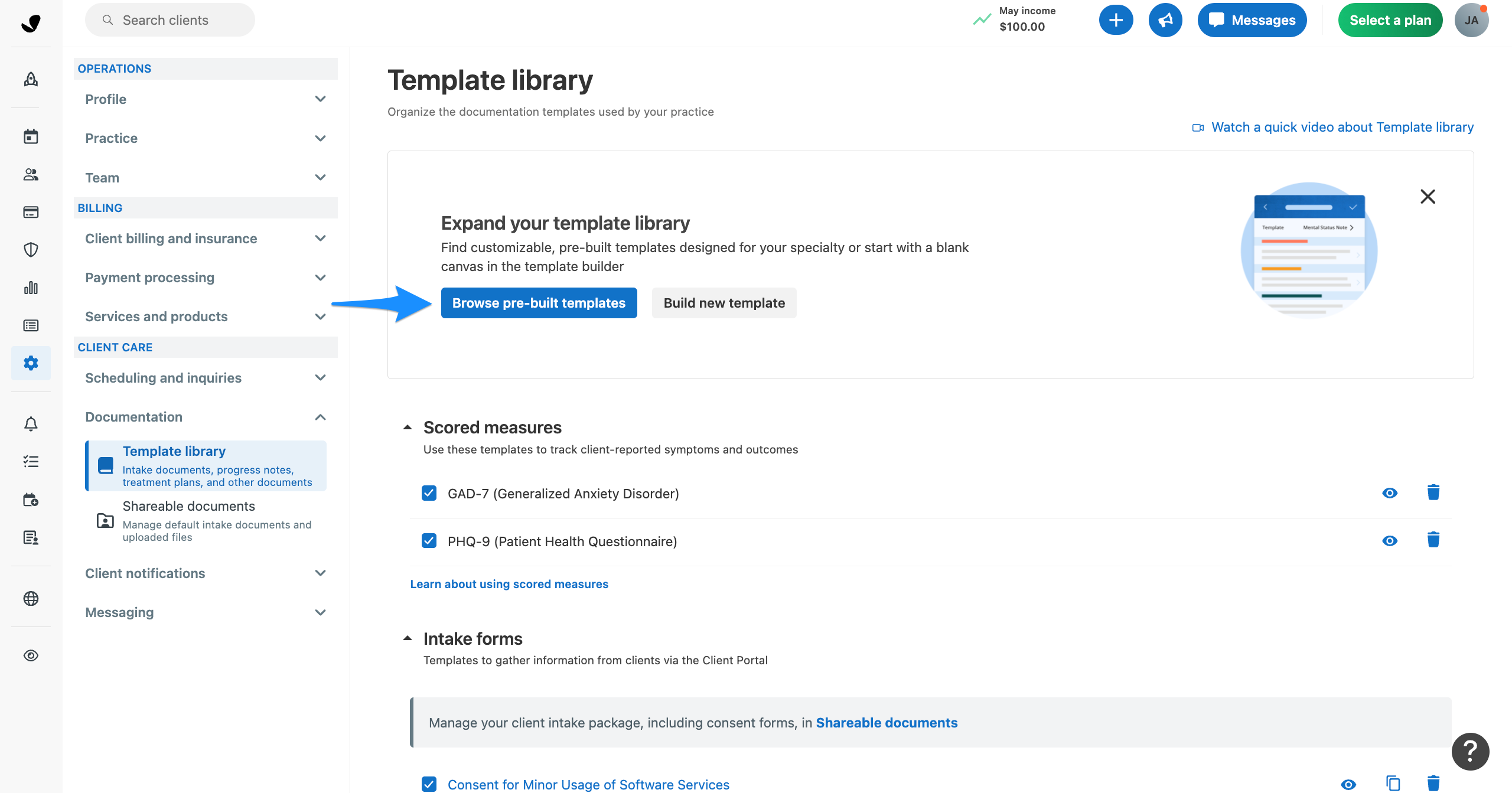Click Browse pre-built templates button

tap(539, 303)
